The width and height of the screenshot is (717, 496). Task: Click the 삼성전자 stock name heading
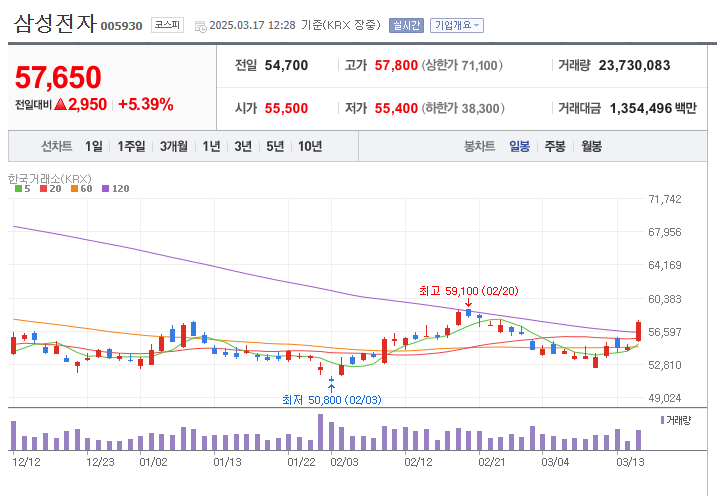click(x=55, y=24)
